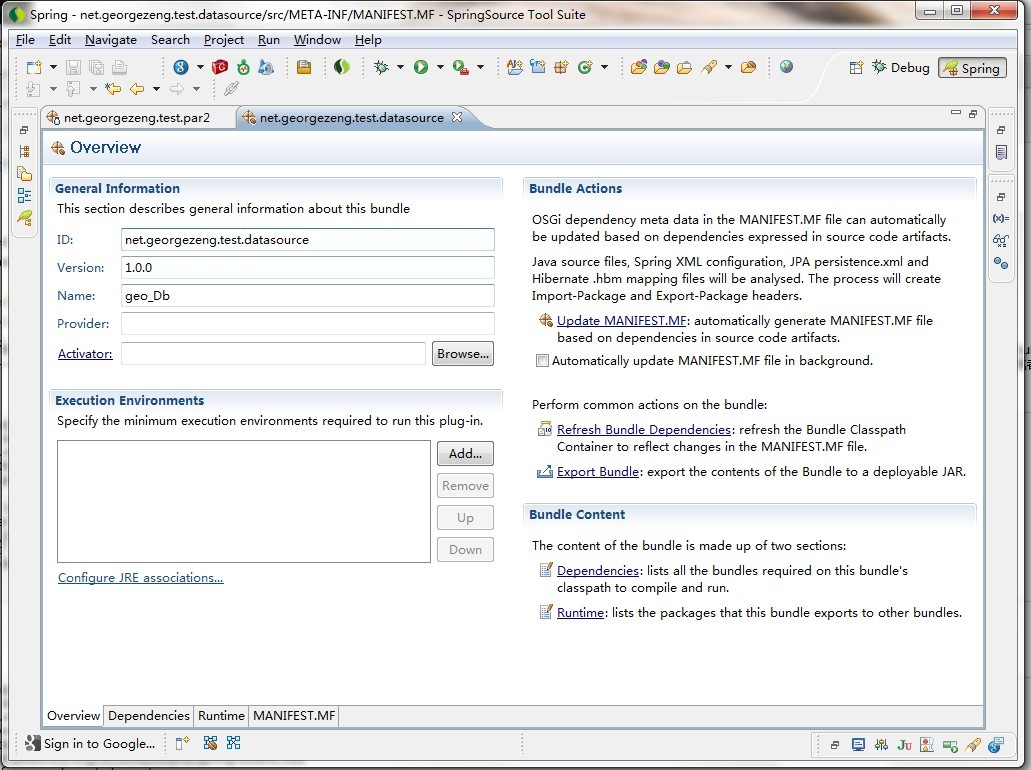Open the Google services dropdown arrow
Viewport: 1031px width, 770px height.
tap(200, 67)
